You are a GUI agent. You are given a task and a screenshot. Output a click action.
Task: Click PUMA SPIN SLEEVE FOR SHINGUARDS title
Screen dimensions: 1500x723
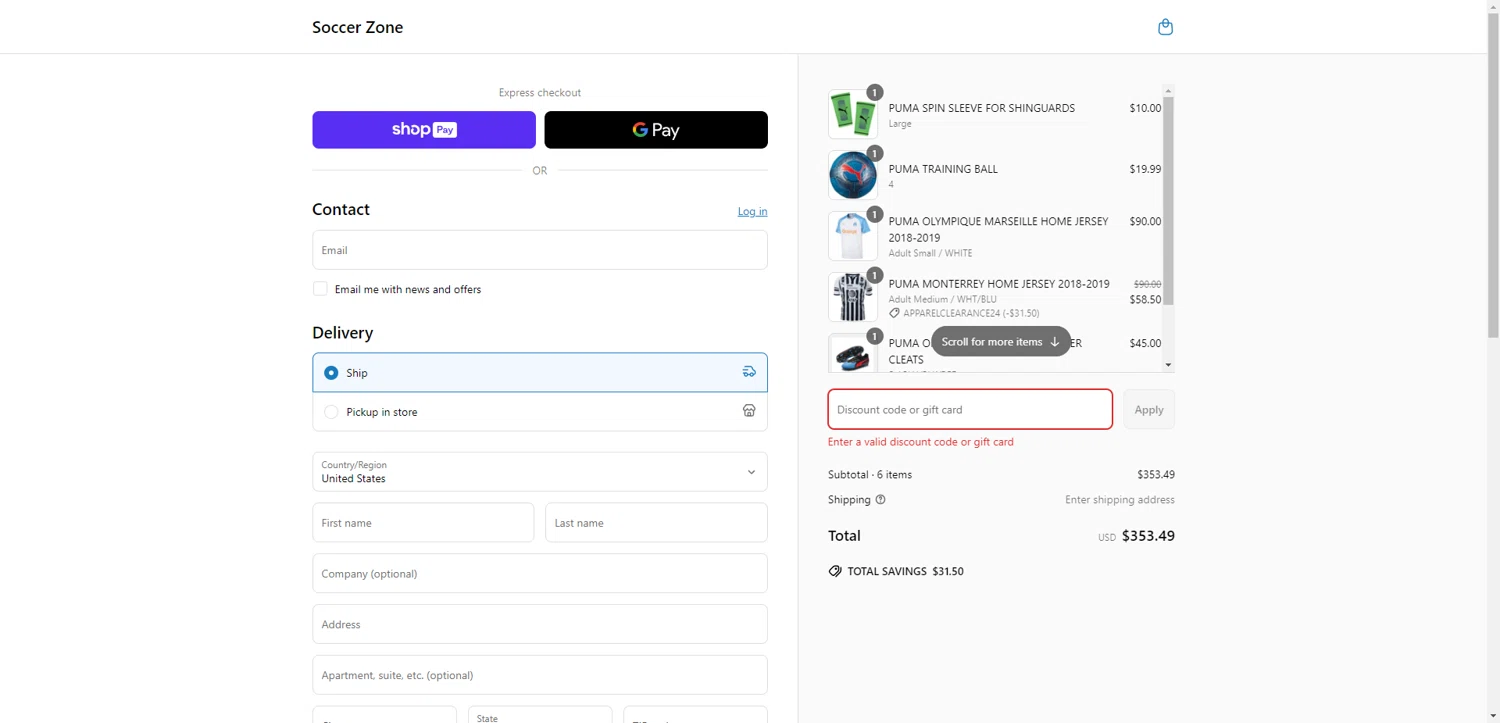coord(982,108)
